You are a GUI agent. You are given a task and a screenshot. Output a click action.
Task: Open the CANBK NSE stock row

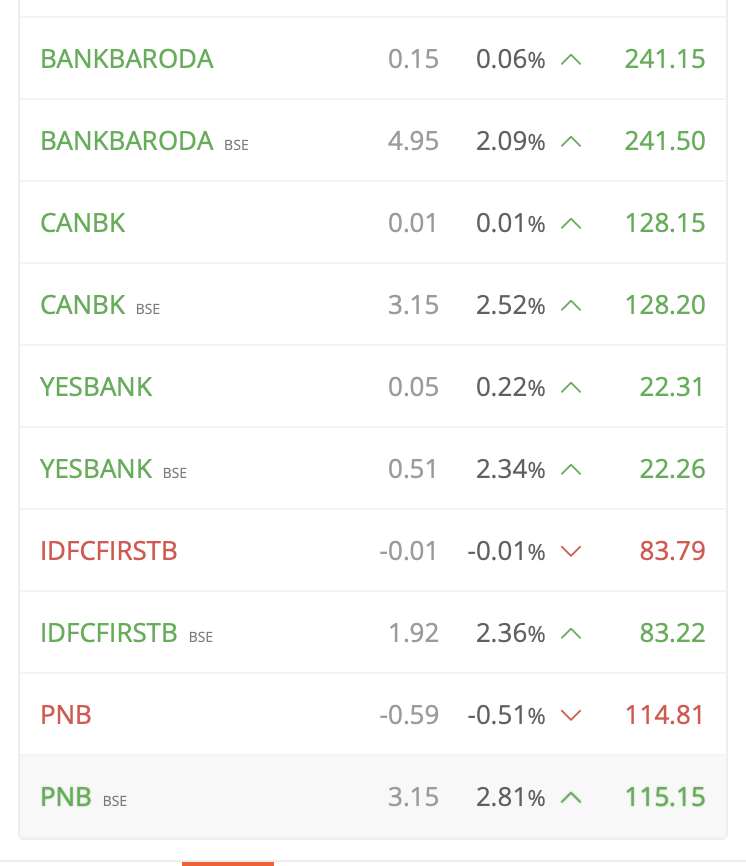click(x=373, y=223)
